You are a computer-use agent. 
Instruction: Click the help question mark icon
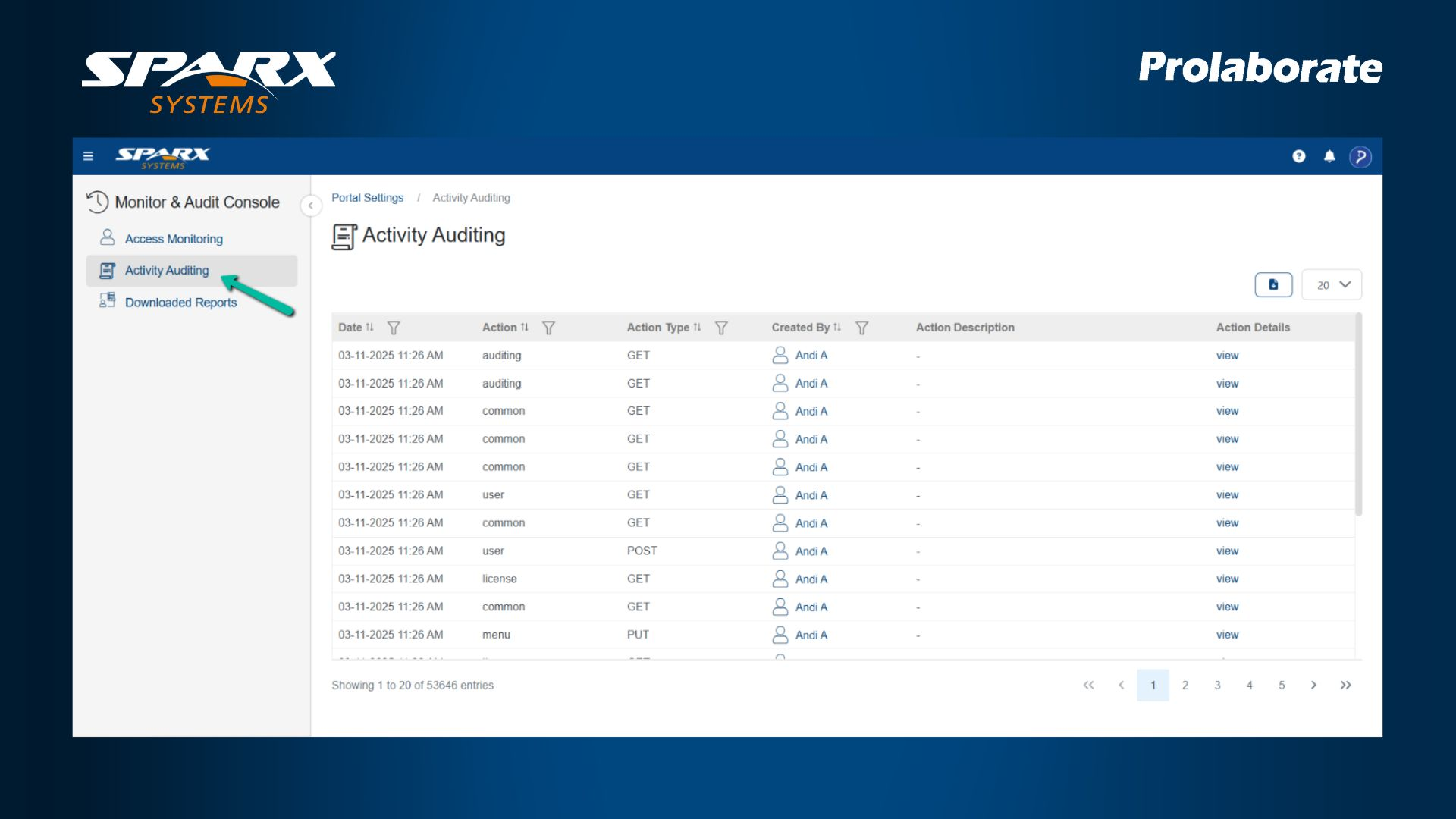[x=1299, y=156]
